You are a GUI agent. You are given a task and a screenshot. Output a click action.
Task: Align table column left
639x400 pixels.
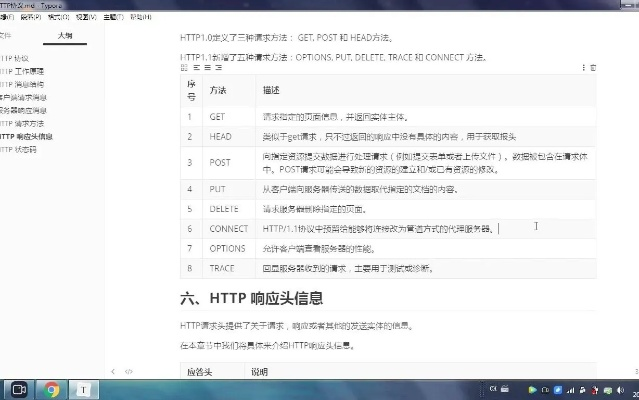[x=197, y=68]
